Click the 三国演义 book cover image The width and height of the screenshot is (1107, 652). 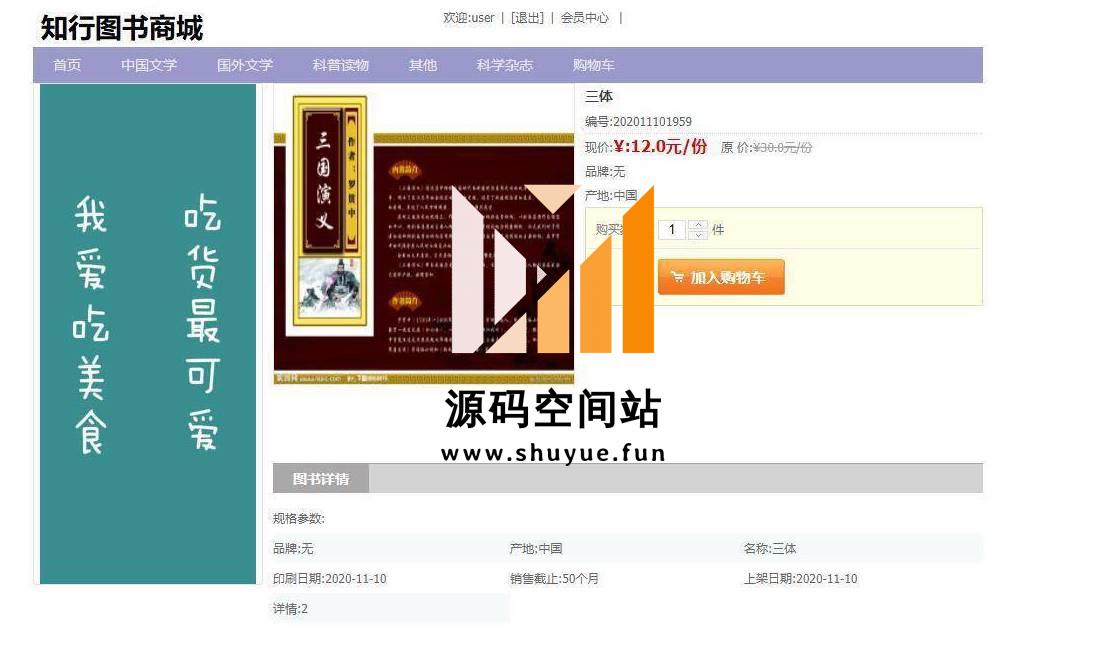424,239
